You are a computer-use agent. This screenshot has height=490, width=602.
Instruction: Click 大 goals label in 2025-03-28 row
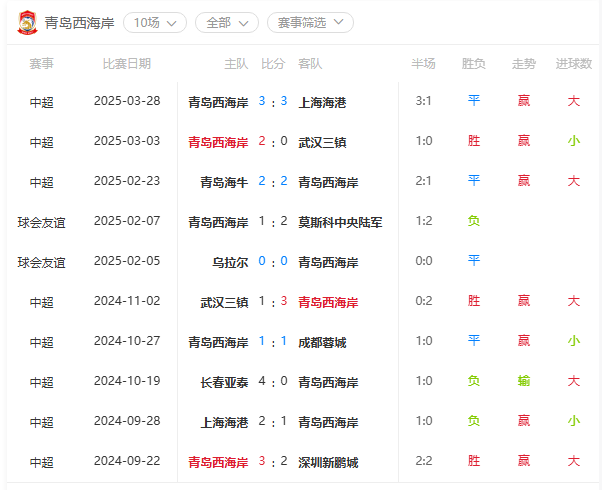click(x=574, y=101)
